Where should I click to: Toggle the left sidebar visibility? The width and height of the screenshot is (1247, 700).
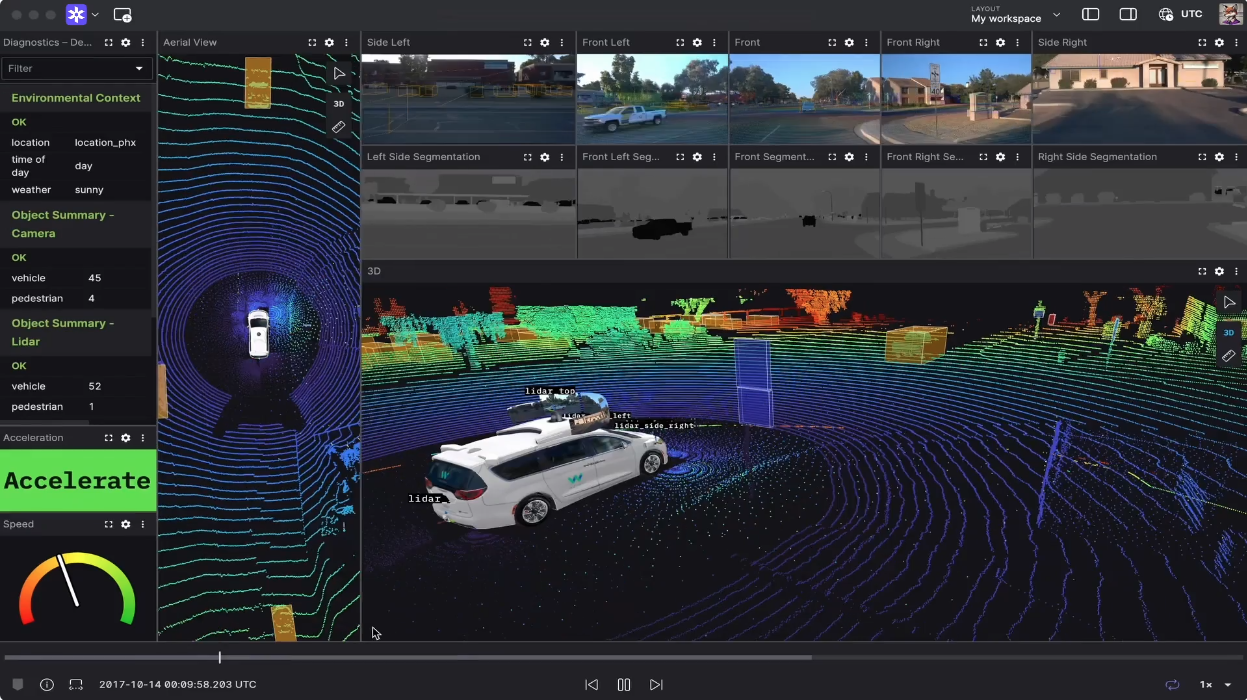[x=1091, y=15]
